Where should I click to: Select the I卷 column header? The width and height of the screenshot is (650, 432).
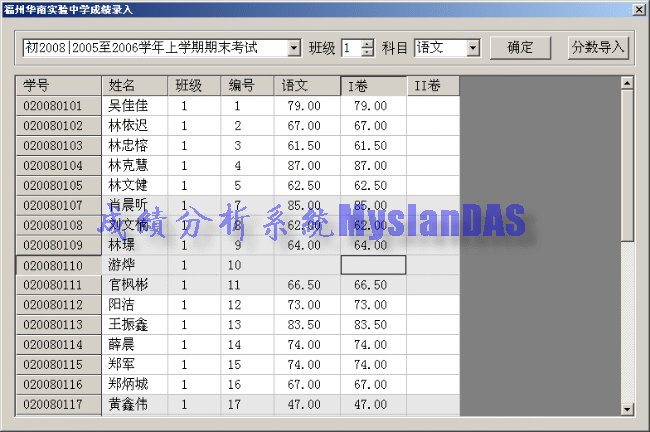373,85
